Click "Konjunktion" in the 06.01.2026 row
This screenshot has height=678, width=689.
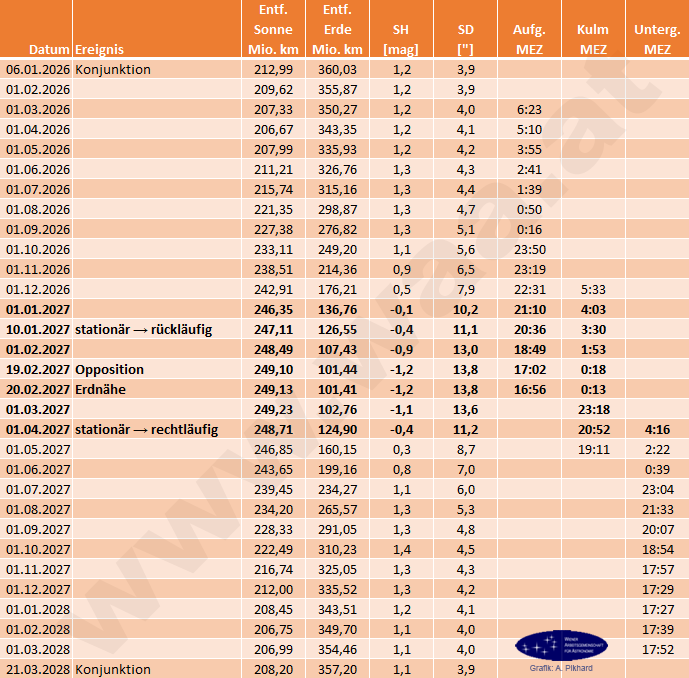(113, 69)
